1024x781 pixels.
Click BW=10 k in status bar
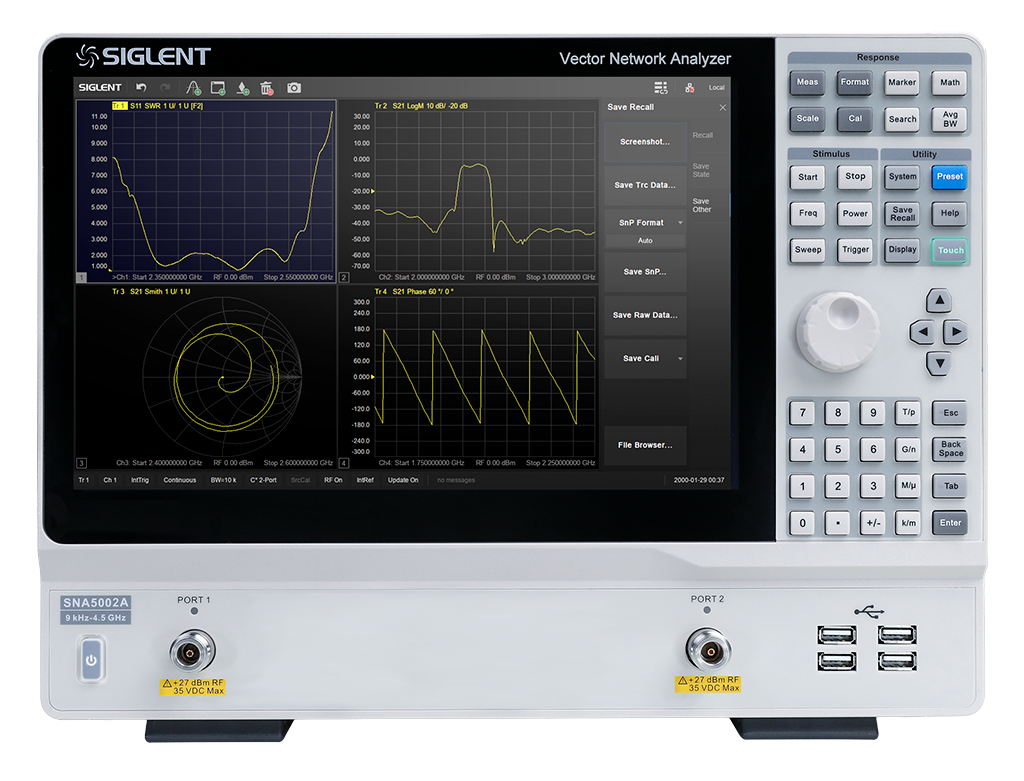coord(223,480)
